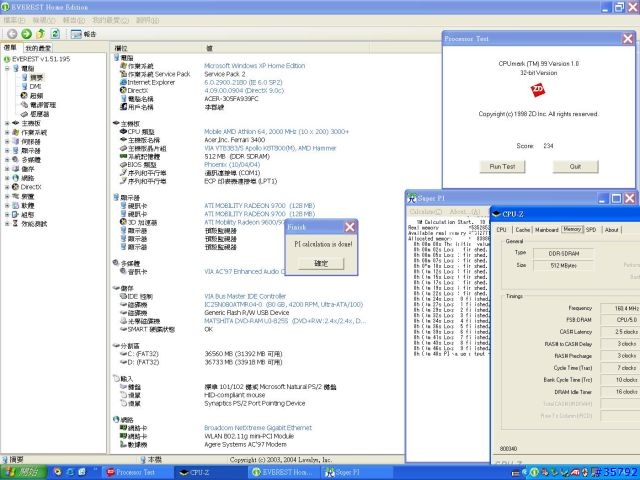Expand the DirectX tree node in left panel
The height and width of the screenshot is (480, 640).
7,187
